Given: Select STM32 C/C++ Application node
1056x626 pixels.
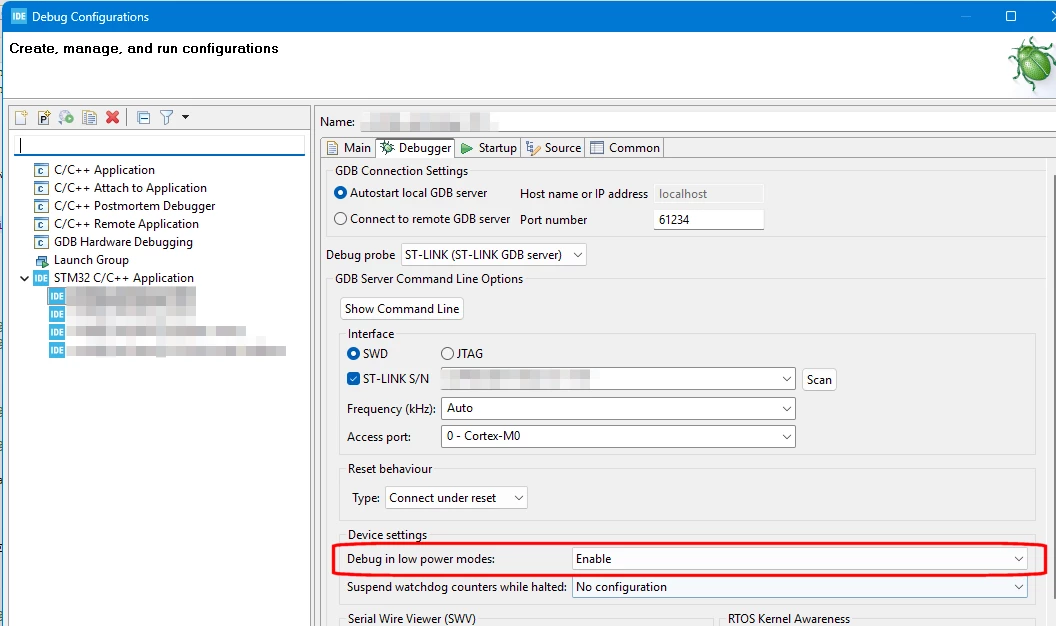Looking at the screenshot, I should tap(124, 278).
